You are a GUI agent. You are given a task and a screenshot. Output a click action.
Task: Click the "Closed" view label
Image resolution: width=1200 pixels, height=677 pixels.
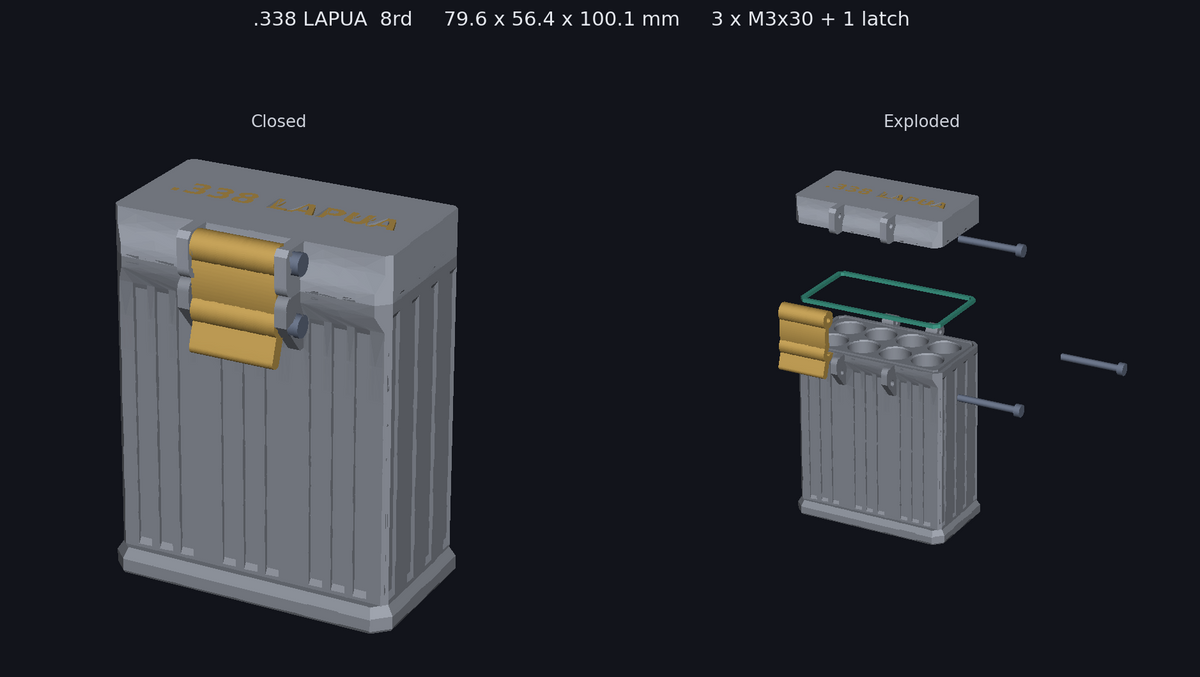278,121
